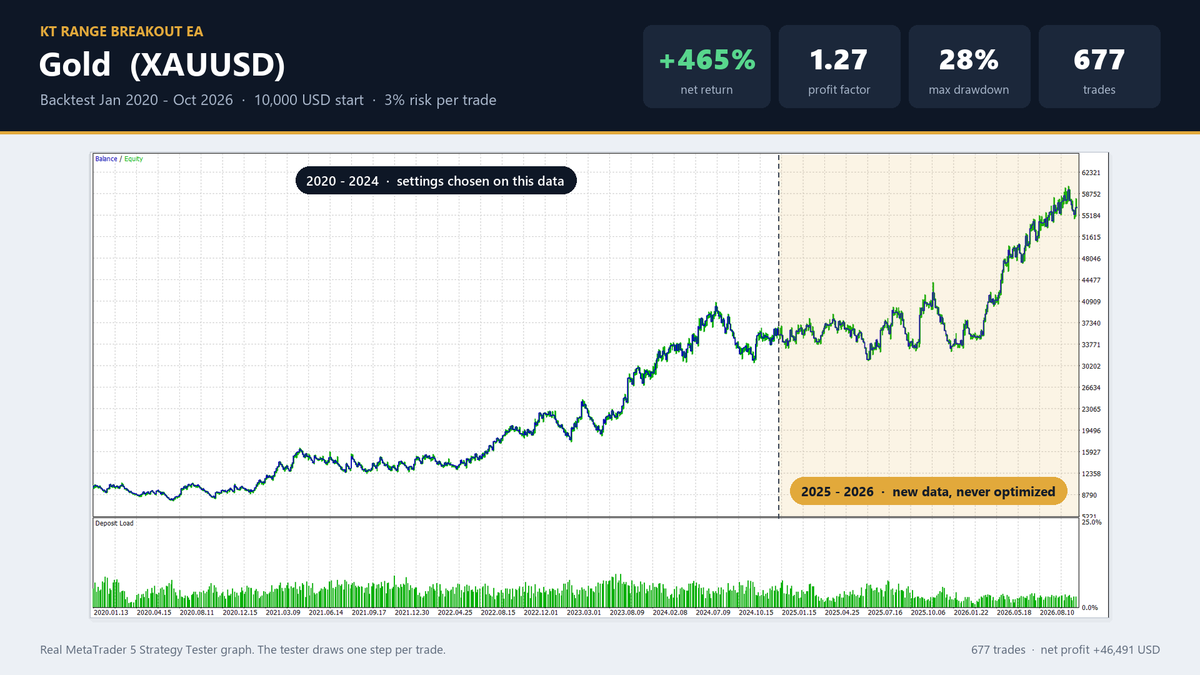The height and width of the screenshot is (675, 1200).
Task: Click the 2021.12.30 date label
Action: [413, 612]
